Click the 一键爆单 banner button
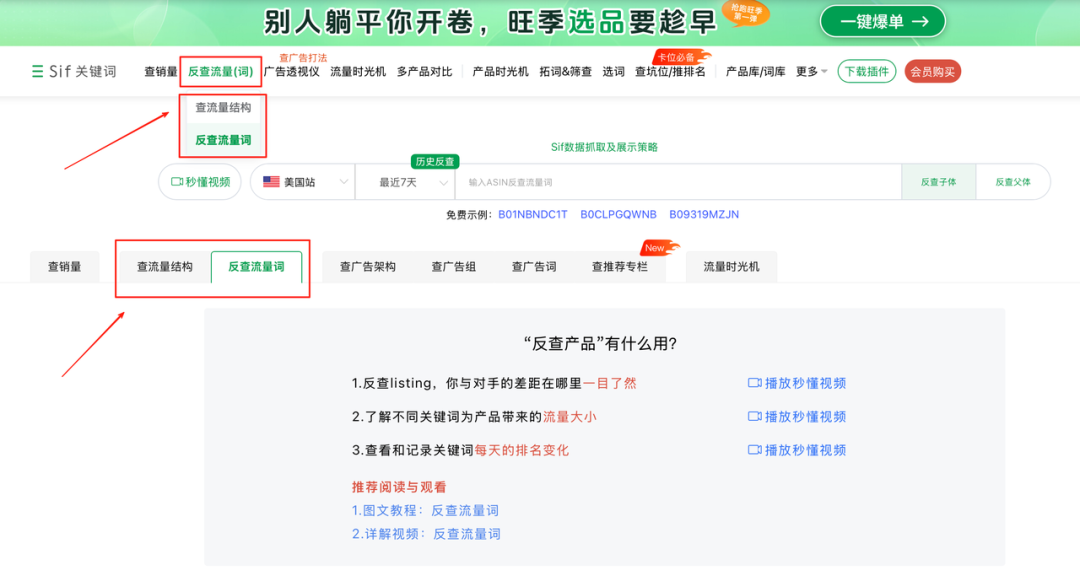Viewport: 1080px width, 576px height. (881, 20)
